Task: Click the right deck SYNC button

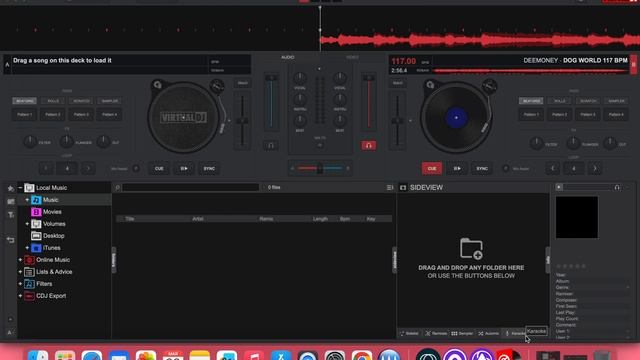Action: tap(482, 168)
